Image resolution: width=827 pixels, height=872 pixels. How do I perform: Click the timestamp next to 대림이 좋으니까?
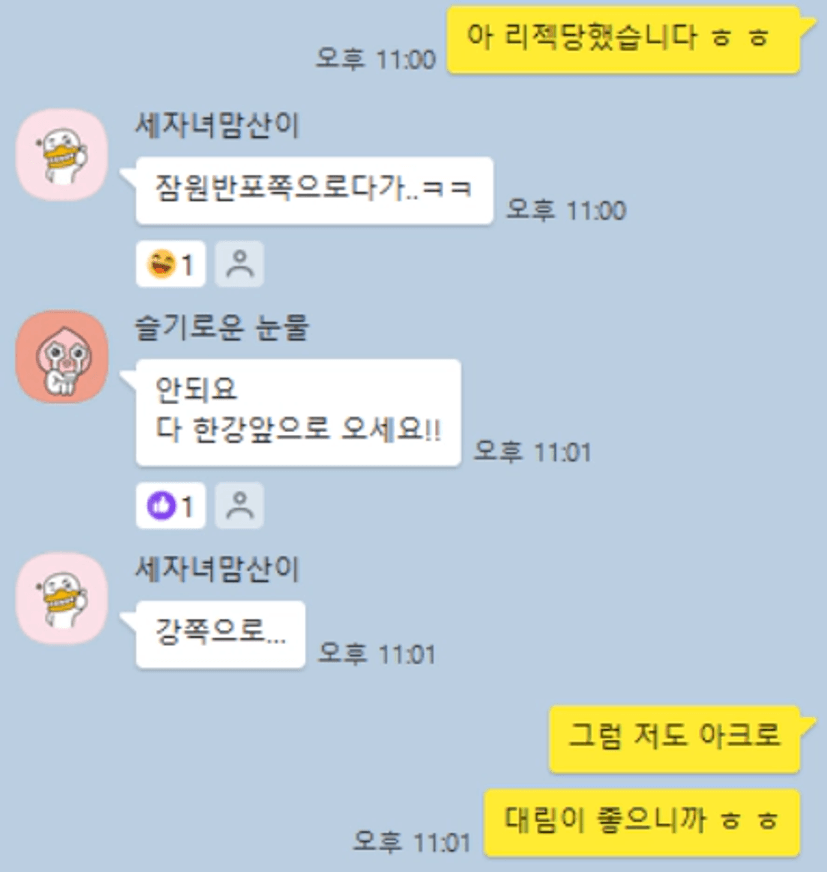click(x=412, y=841)
